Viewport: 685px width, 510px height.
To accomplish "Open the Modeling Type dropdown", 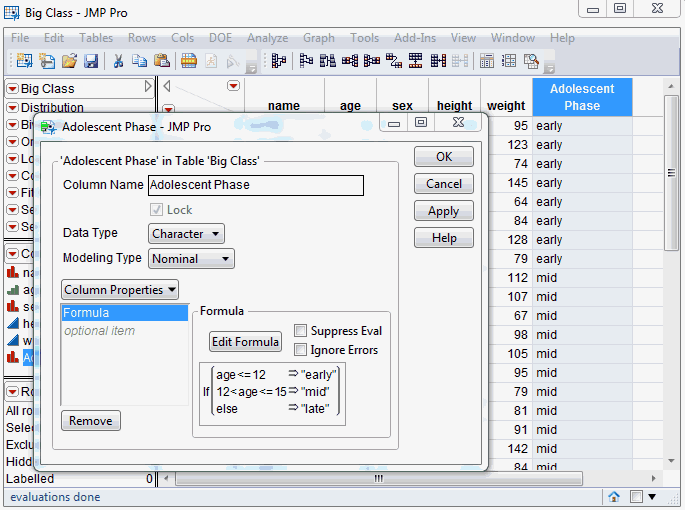I will pyautogui.click(x=191, y=259).
